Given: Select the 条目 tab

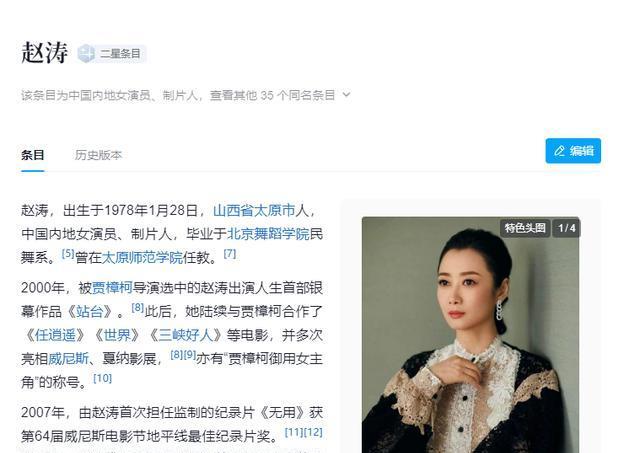Looking at the screenshot, I should point(33,155).
